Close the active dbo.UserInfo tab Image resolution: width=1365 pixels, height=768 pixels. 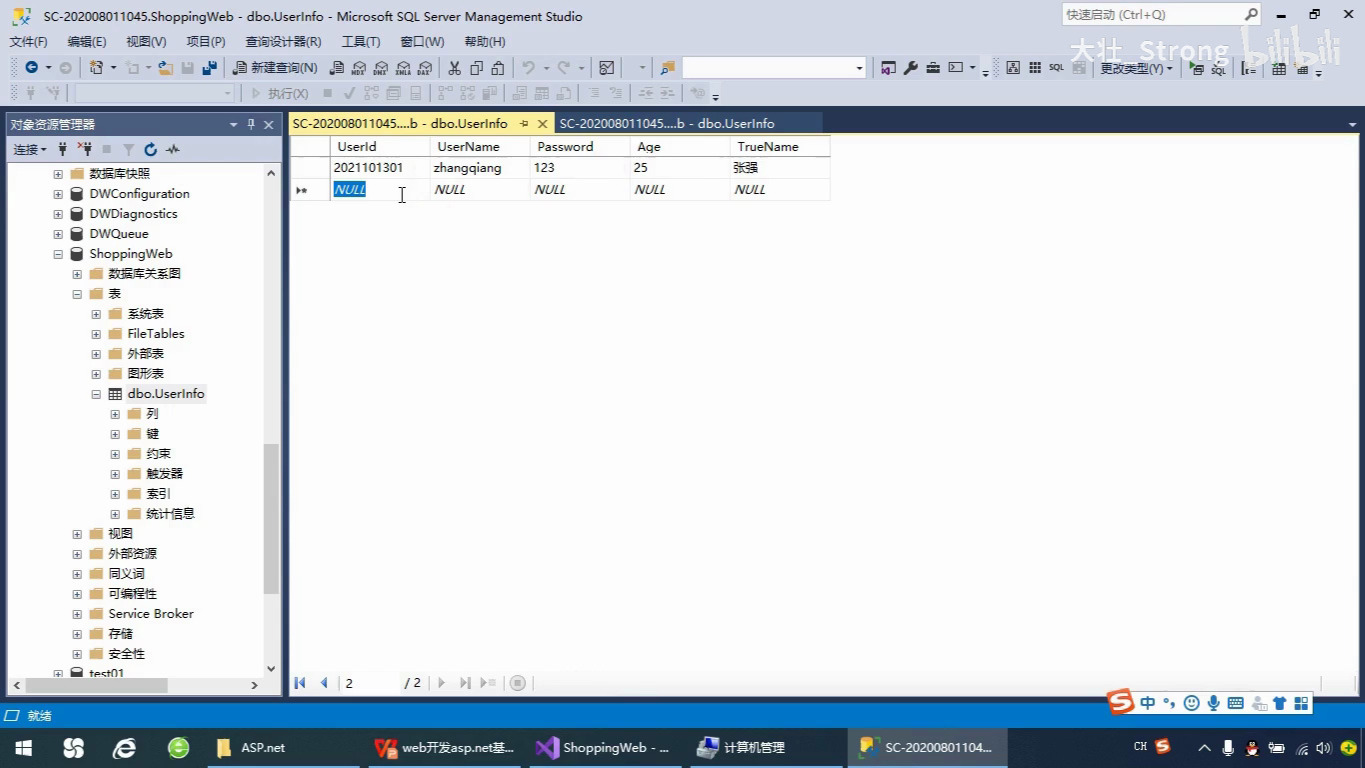click(543, 124)
